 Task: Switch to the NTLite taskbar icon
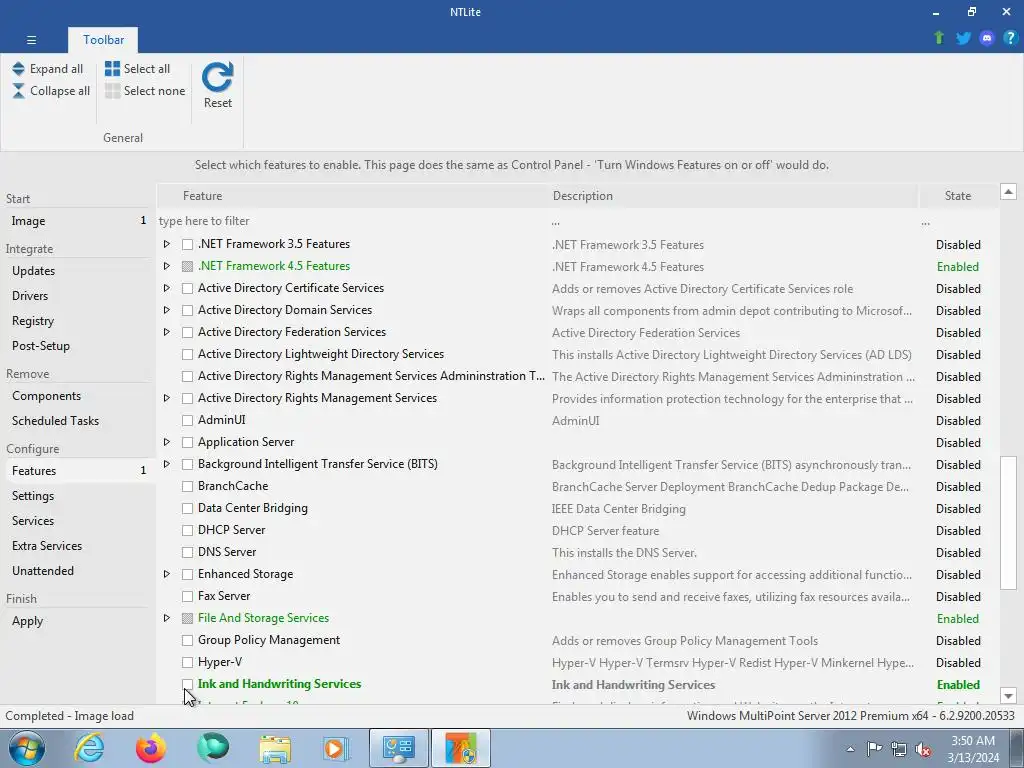coord(462,748)
